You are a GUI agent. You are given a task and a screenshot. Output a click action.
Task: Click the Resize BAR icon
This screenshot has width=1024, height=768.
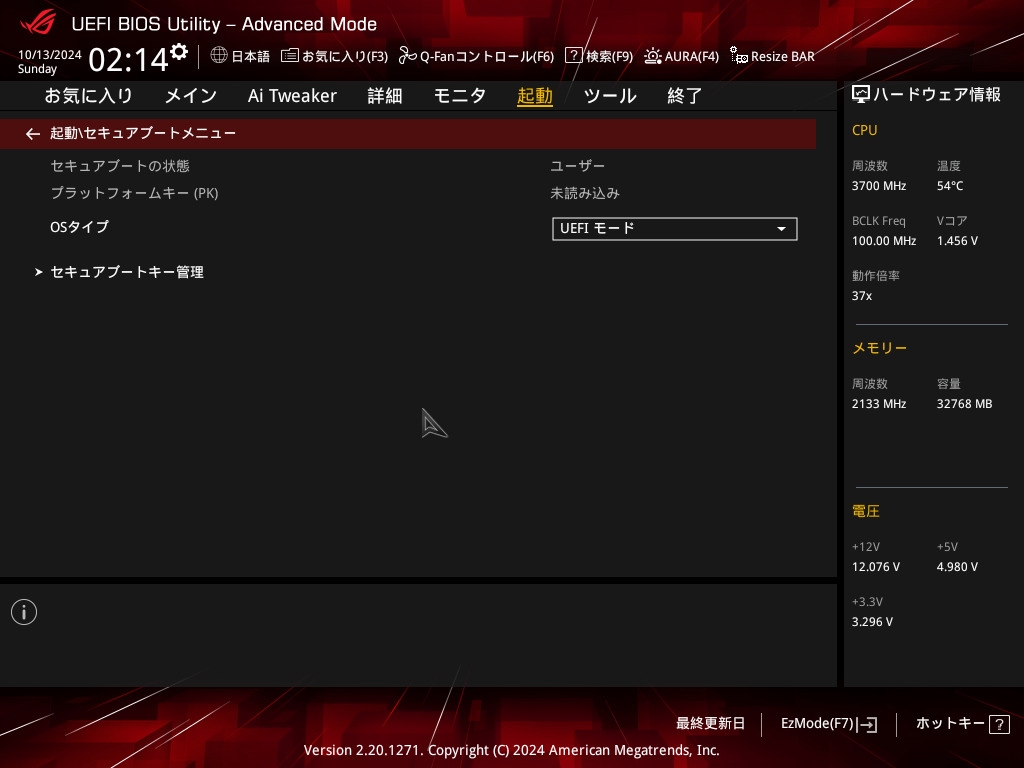pyautogui.click(x=739, y=56)
